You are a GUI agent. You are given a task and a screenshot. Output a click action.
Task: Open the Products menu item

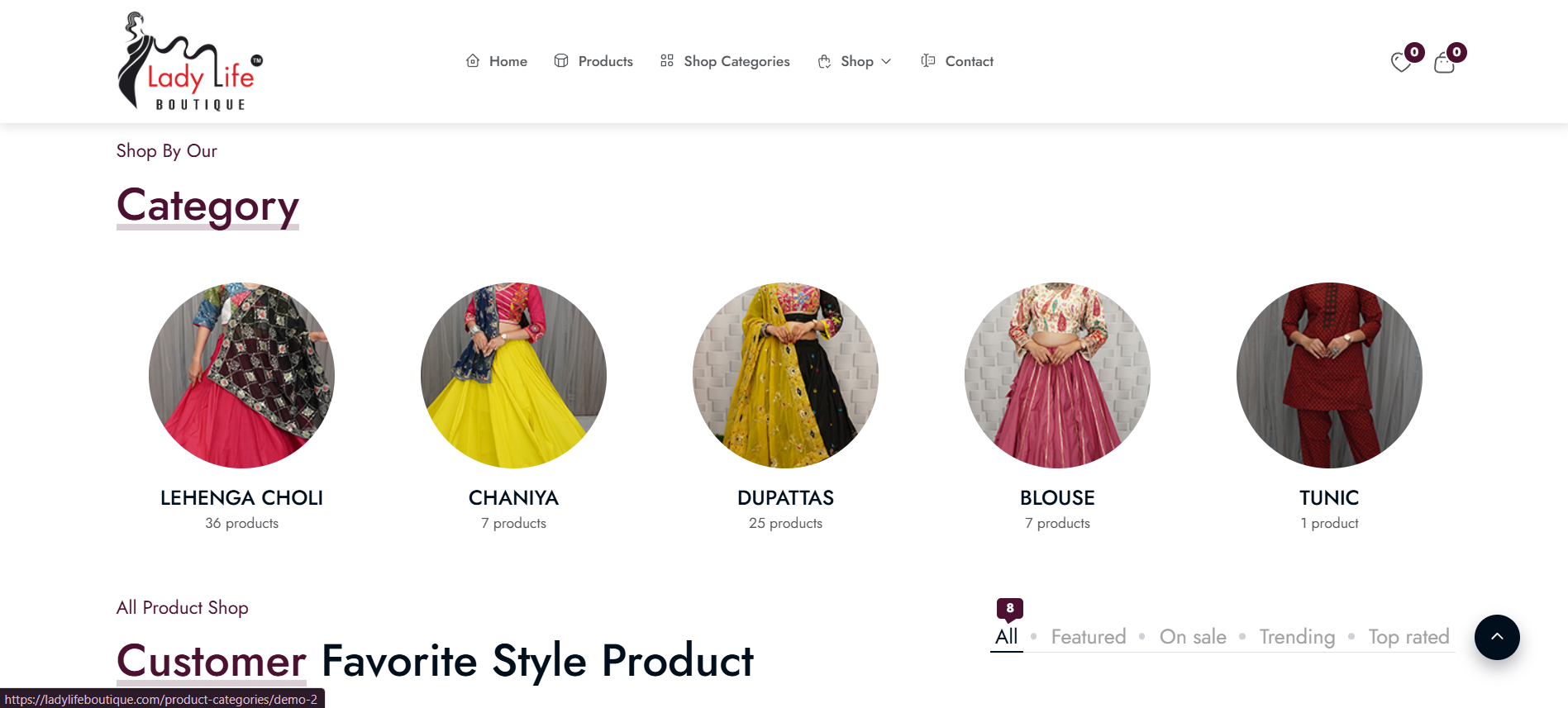click(605, 61)
